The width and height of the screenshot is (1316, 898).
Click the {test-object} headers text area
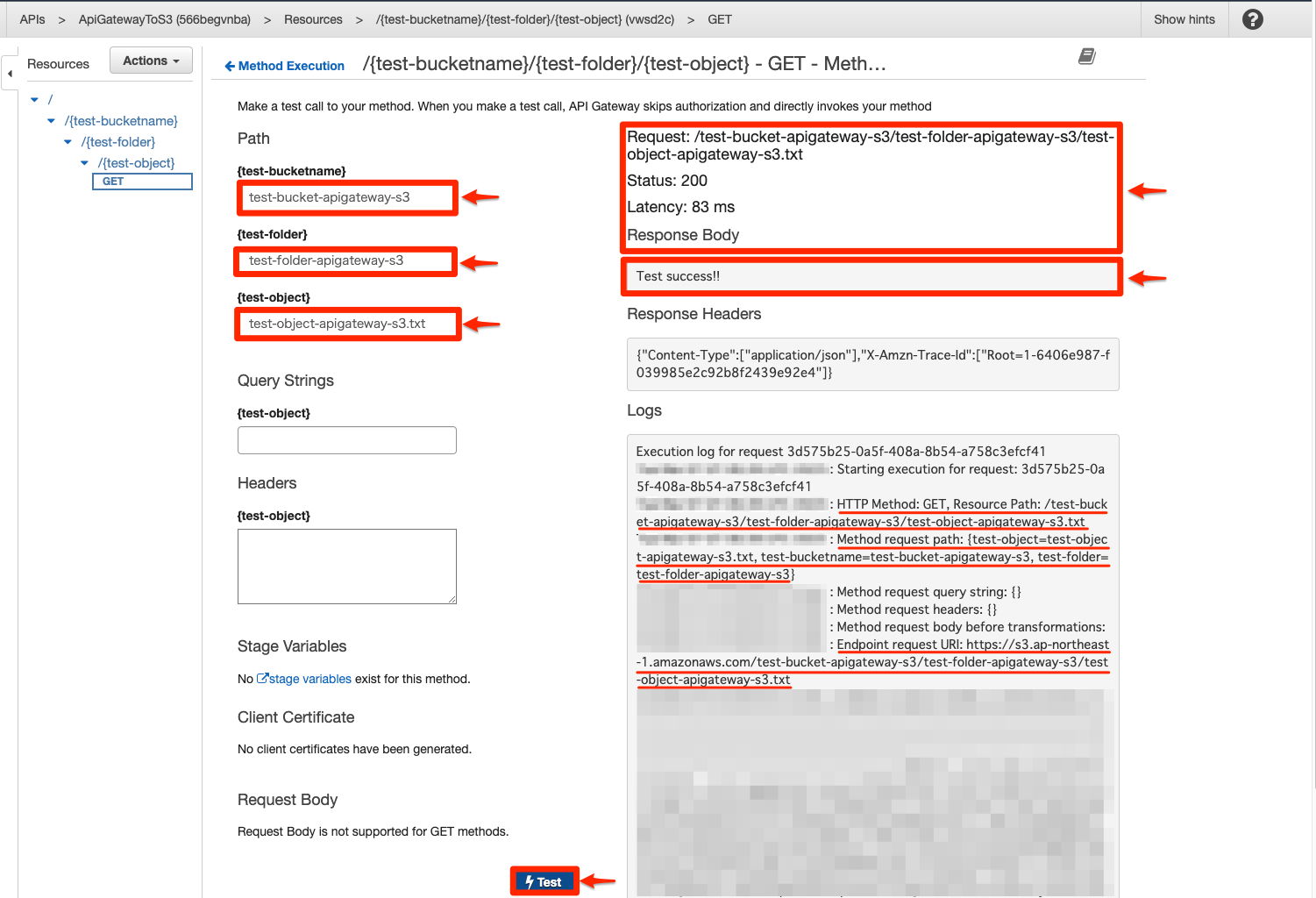click(346, 566)
